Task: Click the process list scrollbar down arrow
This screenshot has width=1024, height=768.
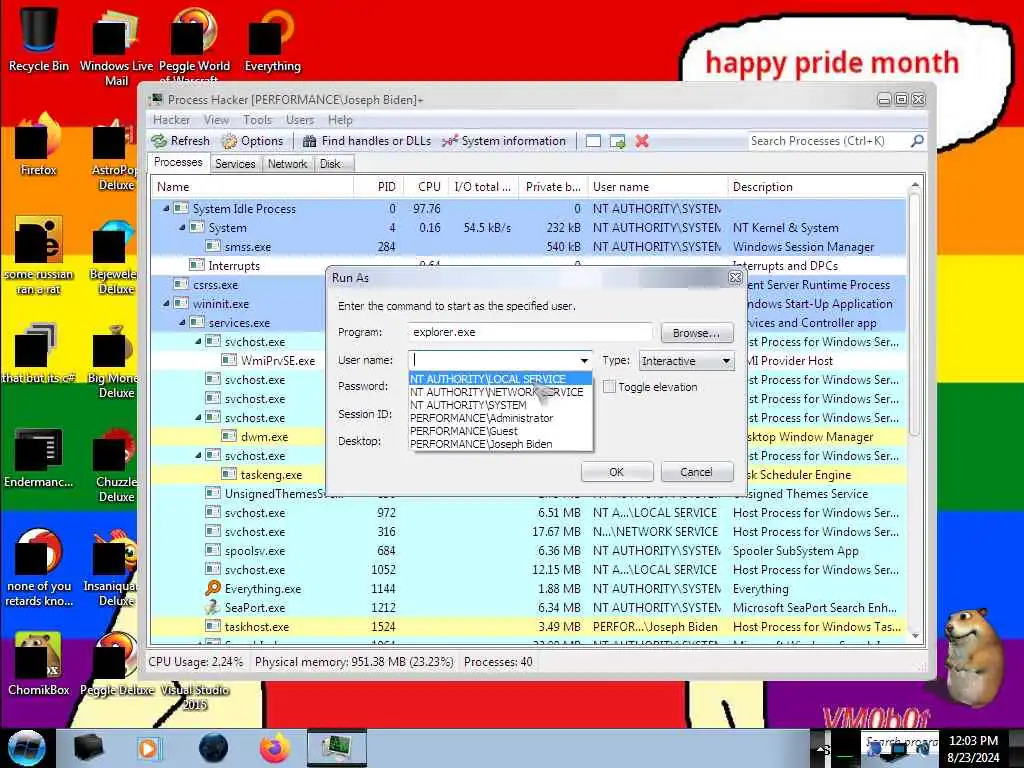Action: [x=915, y=635]
